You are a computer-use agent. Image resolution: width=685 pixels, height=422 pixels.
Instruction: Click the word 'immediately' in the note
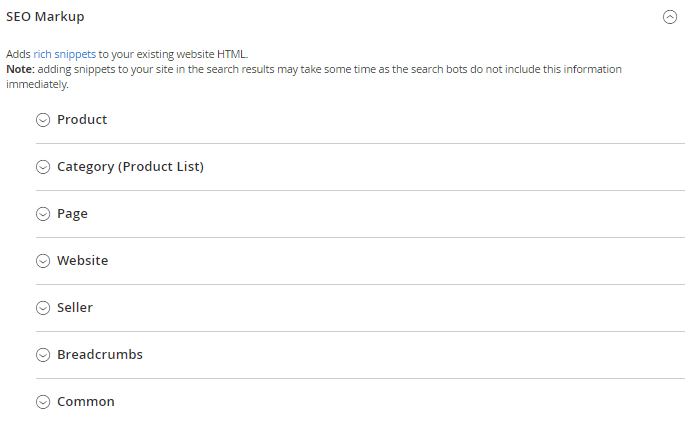point(36,85)
